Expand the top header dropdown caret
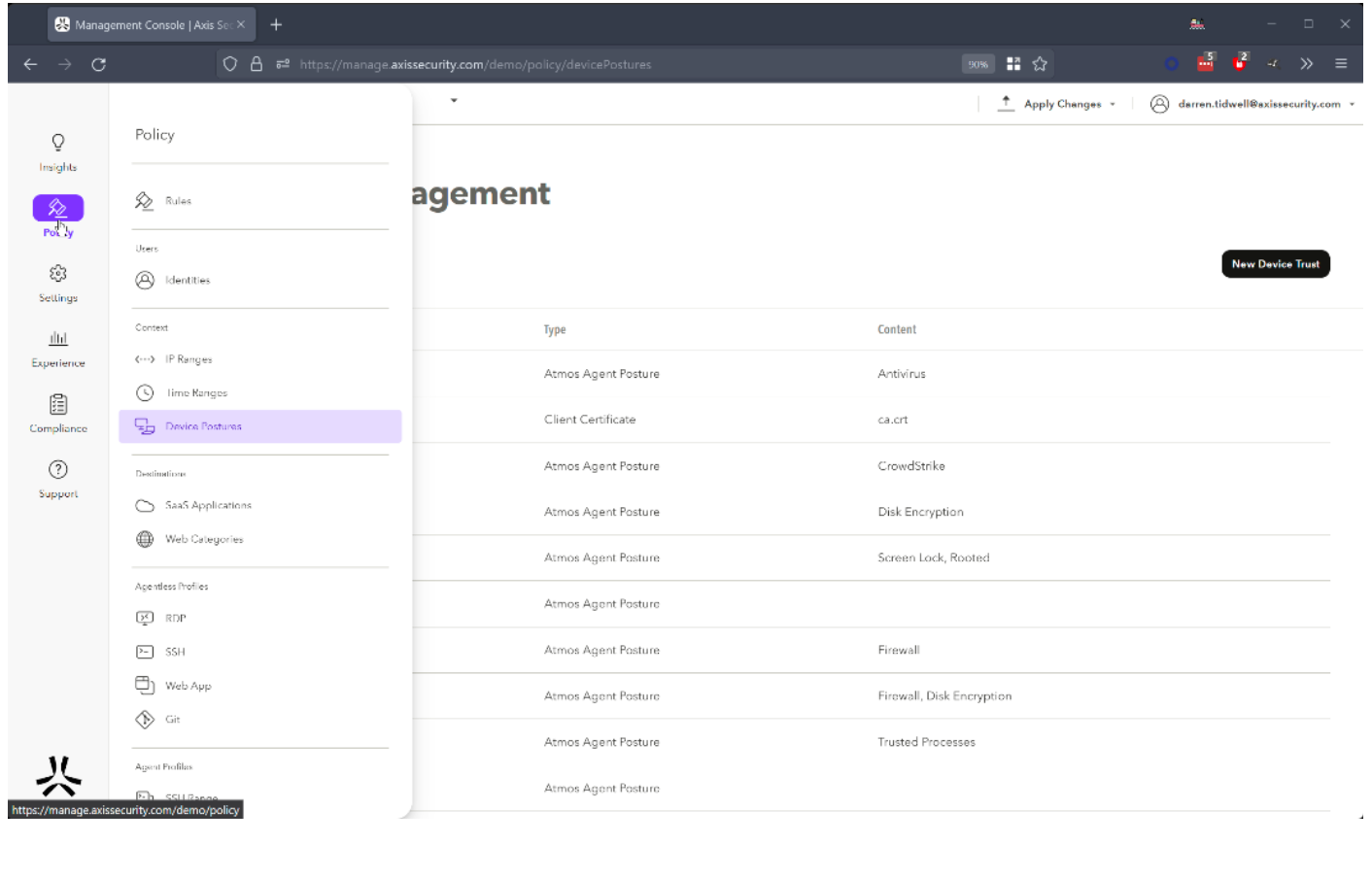 pyautogui.click(x=454, y=100)
